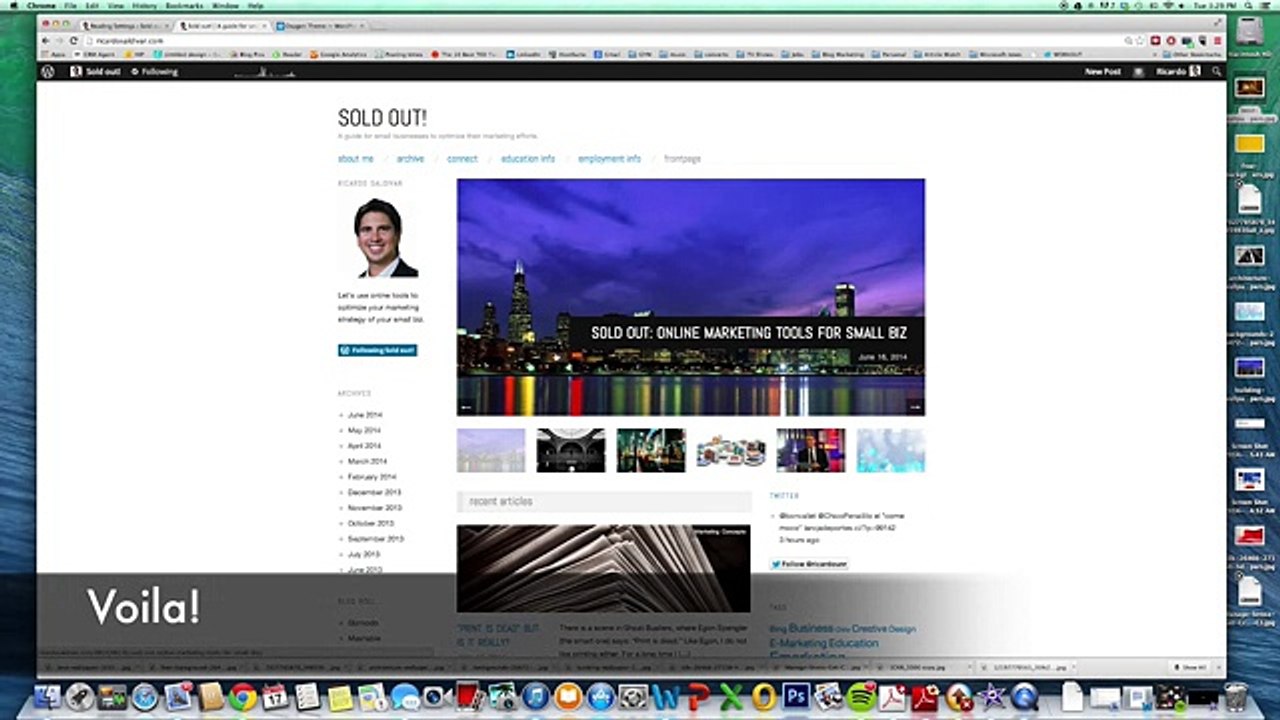The height and width of the screenshot is (720, 1280).
Task: Open the about me nav link
Action: [355, 159]
